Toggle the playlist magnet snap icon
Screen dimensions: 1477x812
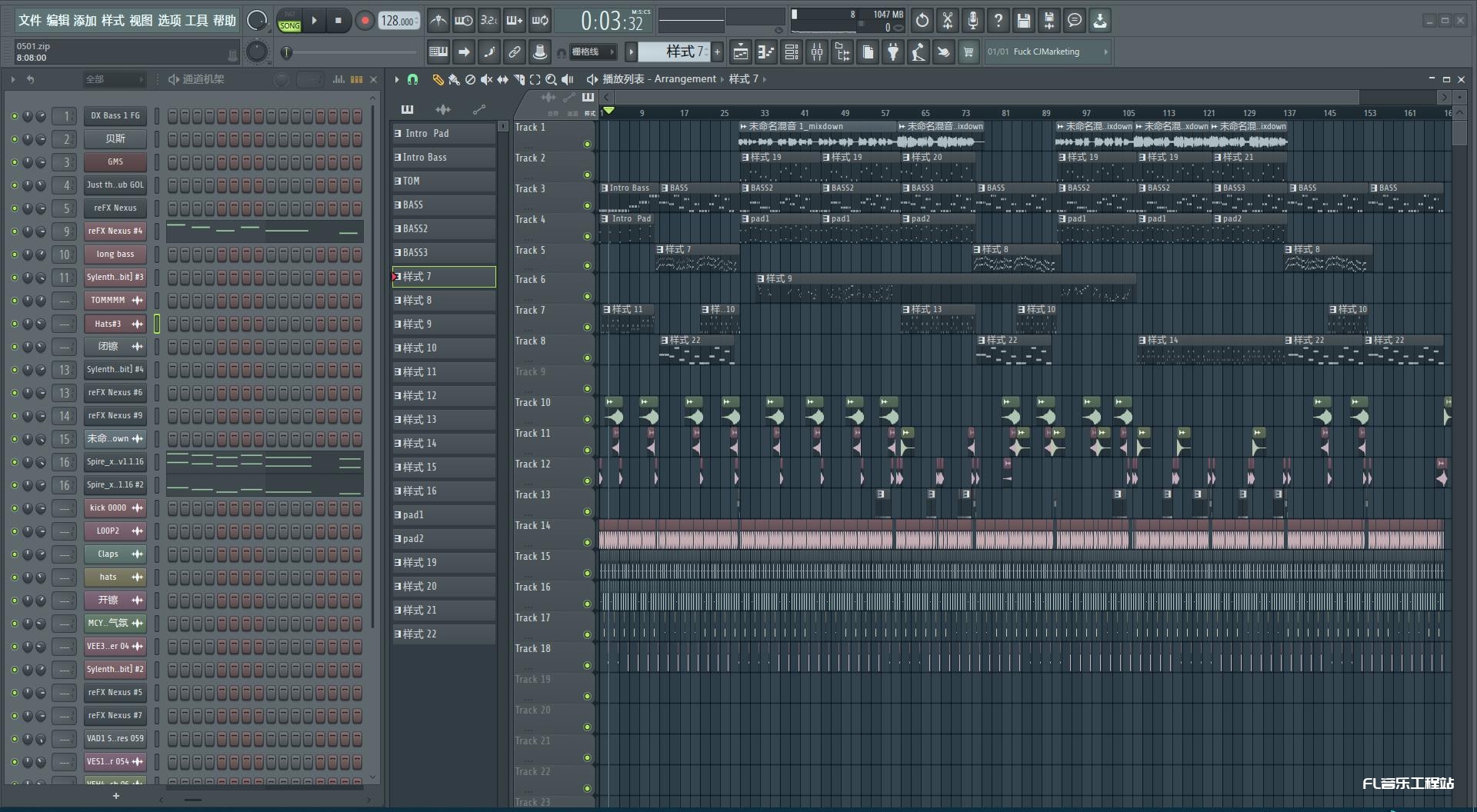[412, 79]
